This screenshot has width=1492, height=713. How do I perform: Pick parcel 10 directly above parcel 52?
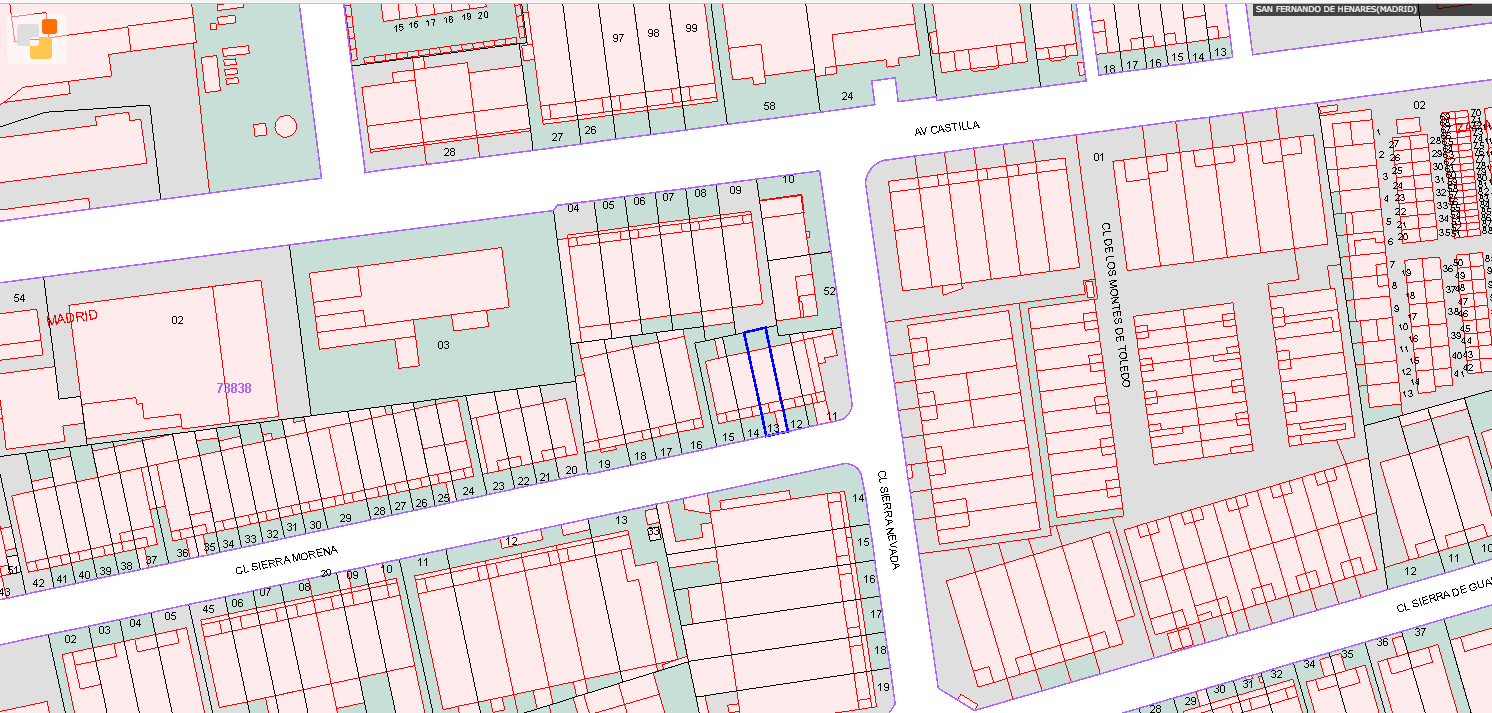click(788, 180)
